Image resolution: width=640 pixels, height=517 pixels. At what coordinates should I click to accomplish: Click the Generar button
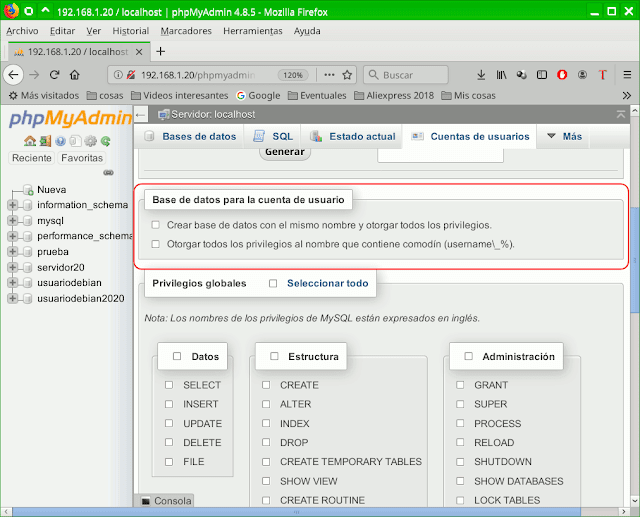point(285,153)
